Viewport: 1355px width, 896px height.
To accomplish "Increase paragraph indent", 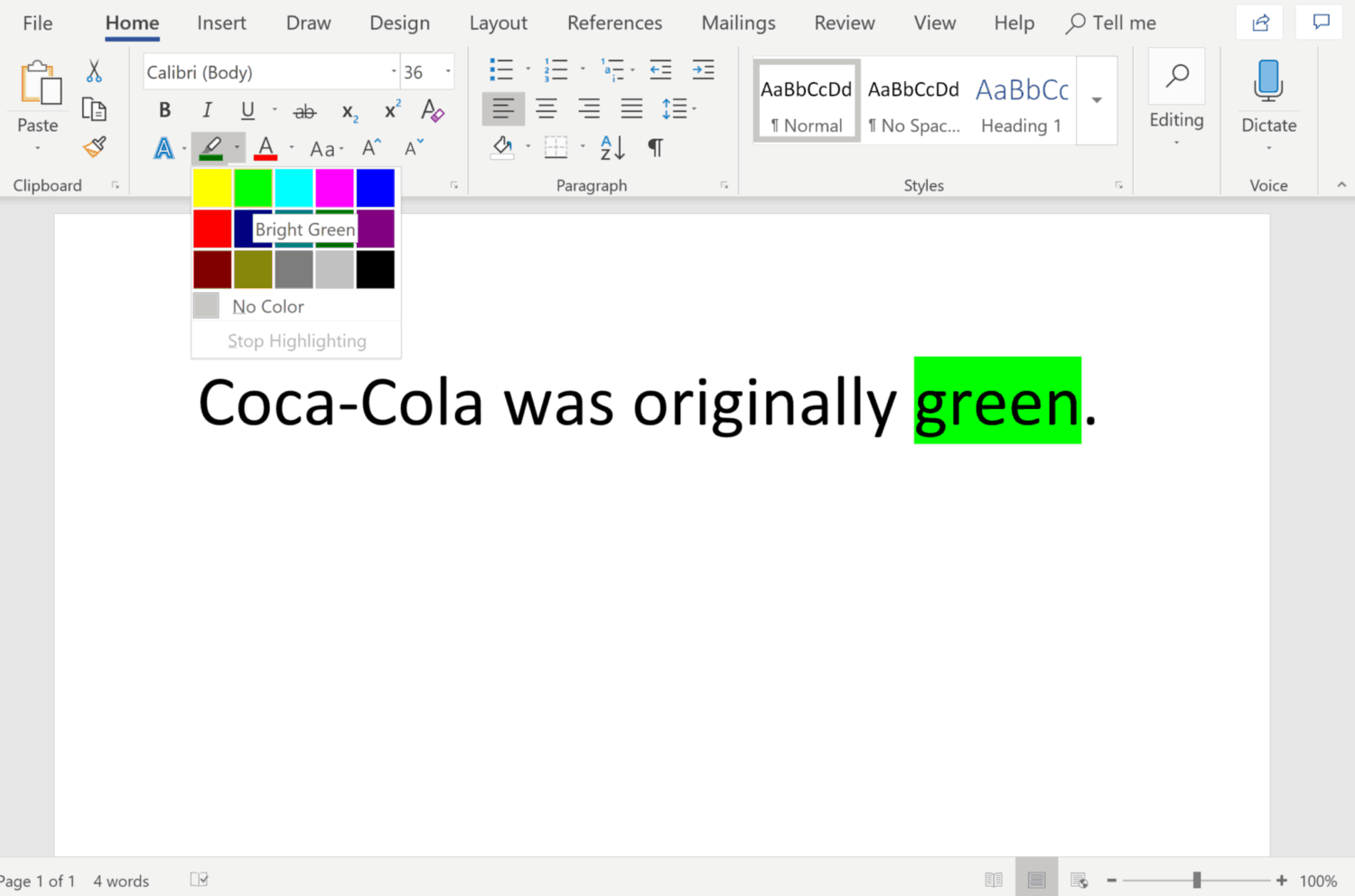I will 703,70.
